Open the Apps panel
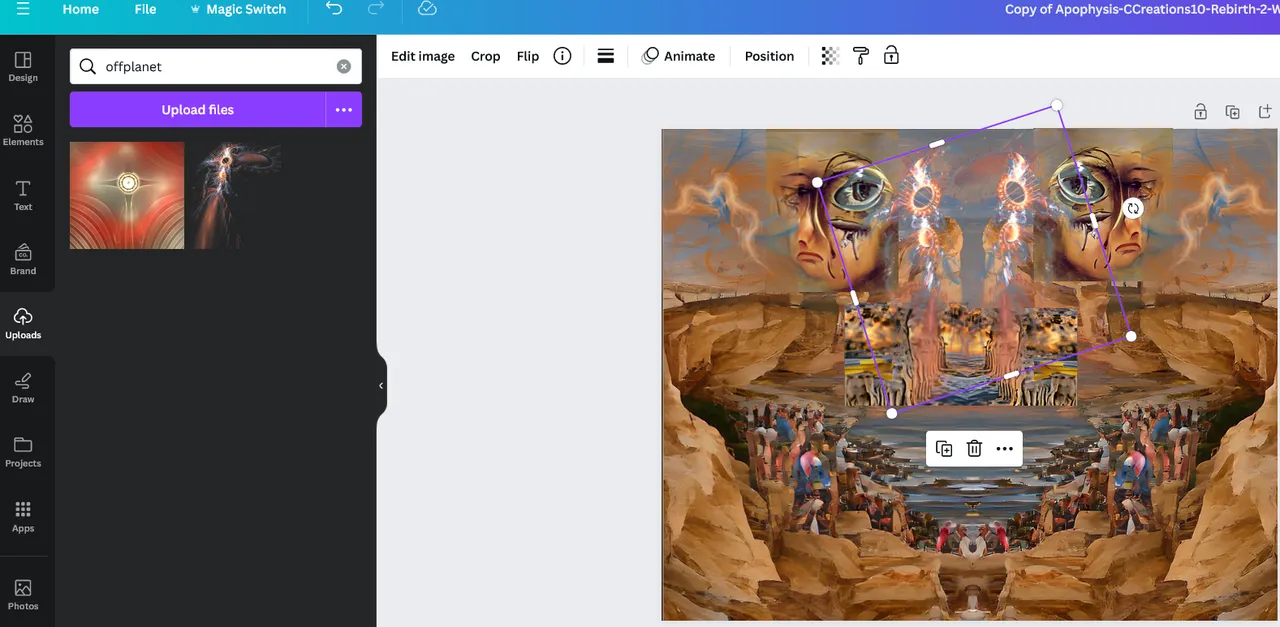Viewport: 1280px width, 627px height. (23, 517)
